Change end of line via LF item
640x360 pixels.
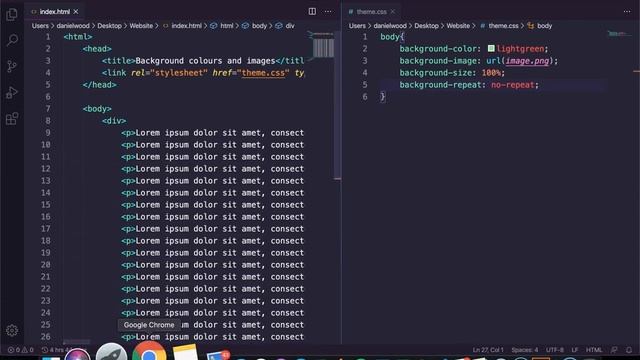(575, 350)
